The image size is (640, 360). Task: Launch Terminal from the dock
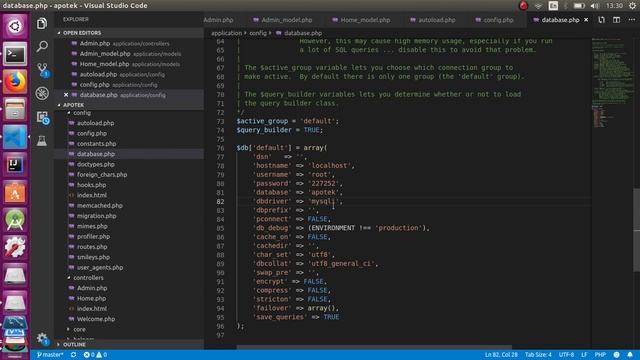pos(15,54)
